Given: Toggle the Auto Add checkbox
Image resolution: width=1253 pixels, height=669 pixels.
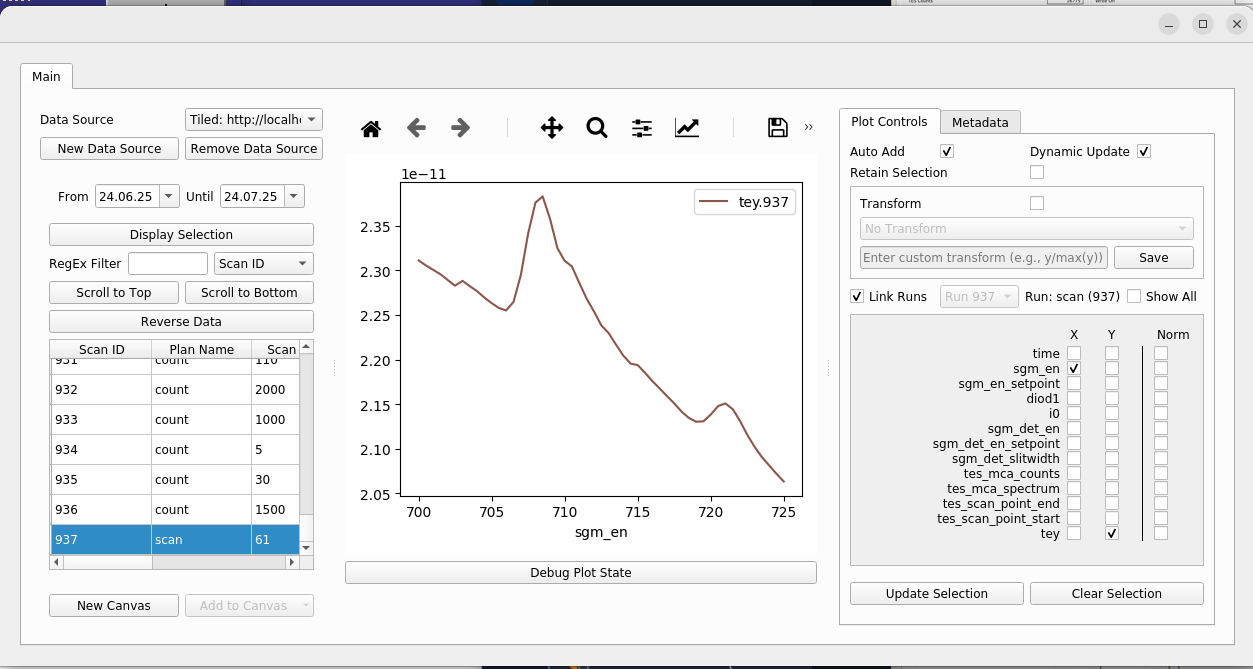Looking at the screenshot, I should tap(947, 152).
